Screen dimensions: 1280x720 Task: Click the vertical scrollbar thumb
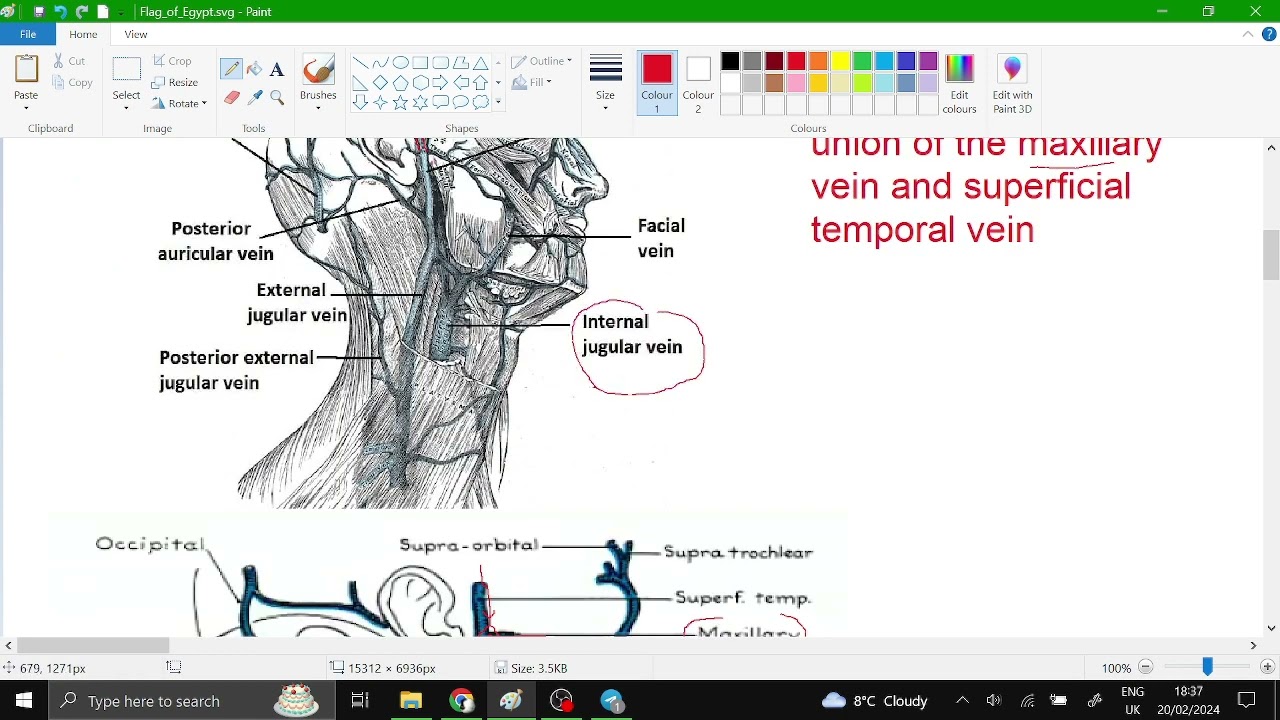click(1271, 255)
